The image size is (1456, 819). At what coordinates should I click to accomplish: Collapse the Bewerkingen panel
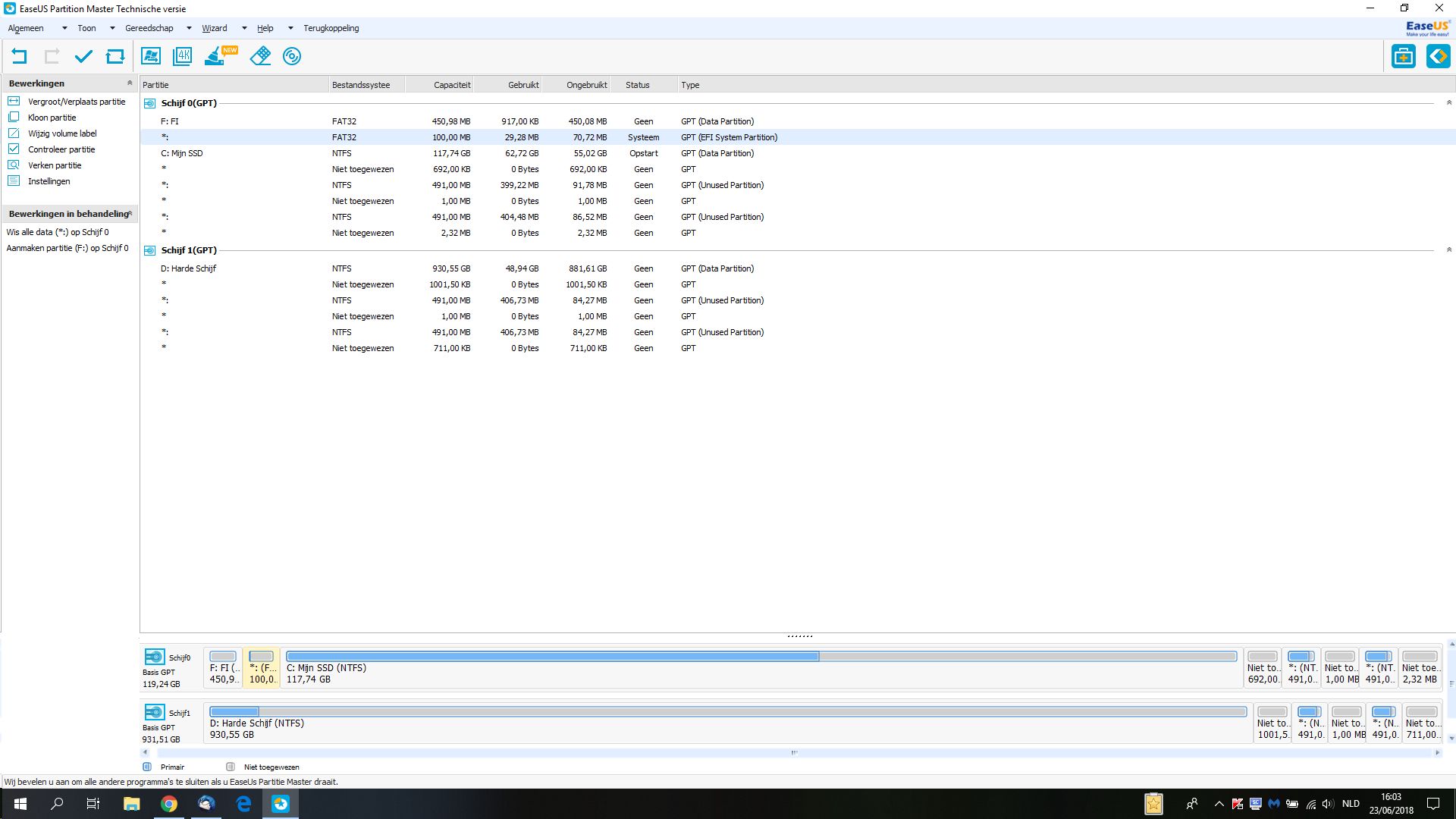[x=130, y=83]
